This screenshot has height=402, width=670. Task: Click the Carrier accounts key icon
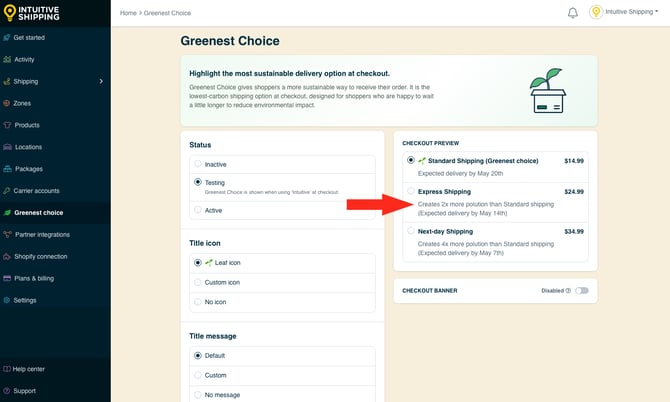[x=7, y=191]
